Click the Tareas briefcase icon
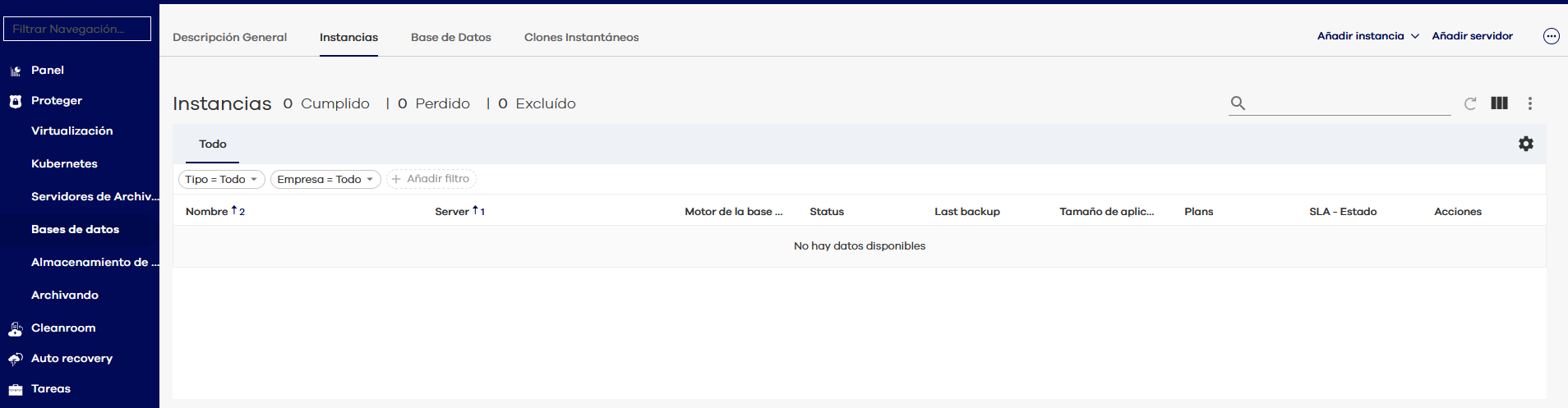This screenshot has height=408, width=1568. tap(15, 389)
